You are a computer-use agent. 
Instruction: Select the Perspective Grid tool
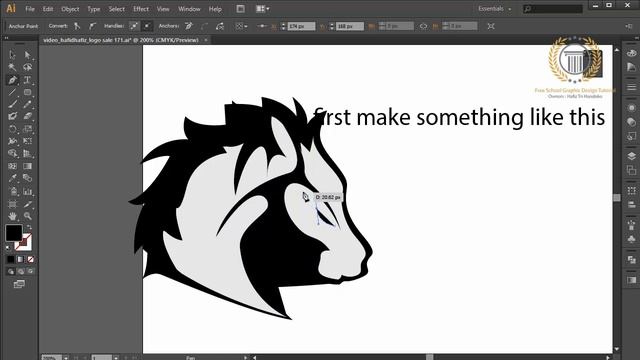pos(27,153)
